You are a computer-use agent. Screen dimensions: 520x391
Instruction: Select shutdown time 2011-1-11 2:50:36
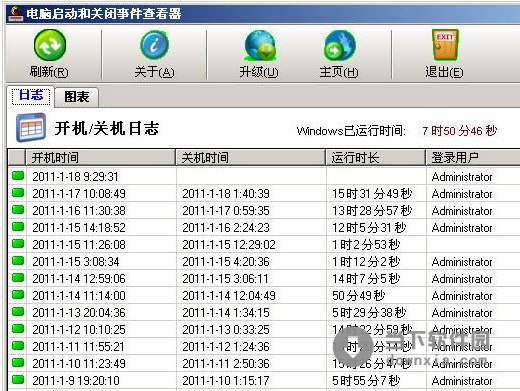[226, 364]
